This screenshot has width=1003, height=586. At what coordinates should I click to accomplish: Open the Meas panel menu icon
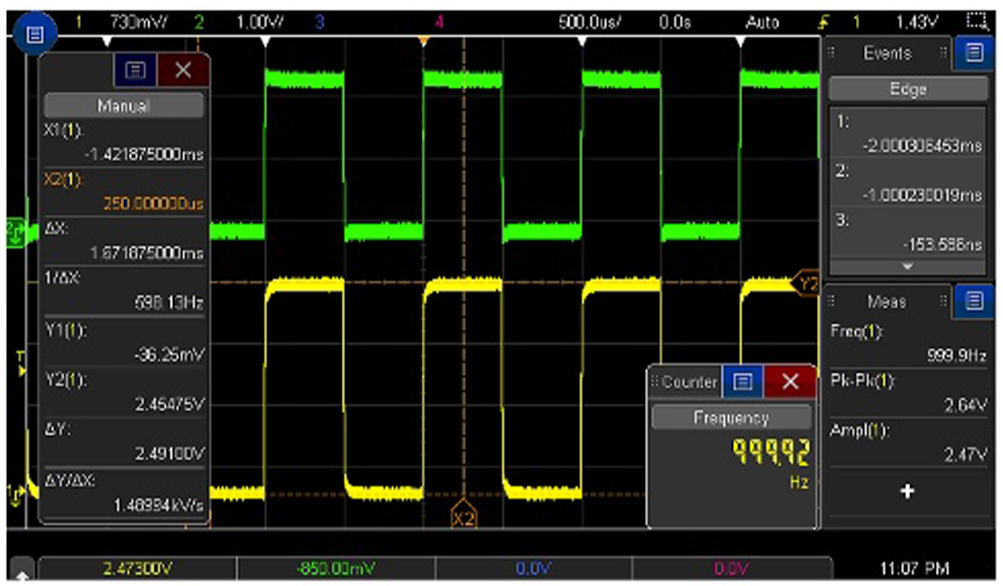tap(974, 301)
